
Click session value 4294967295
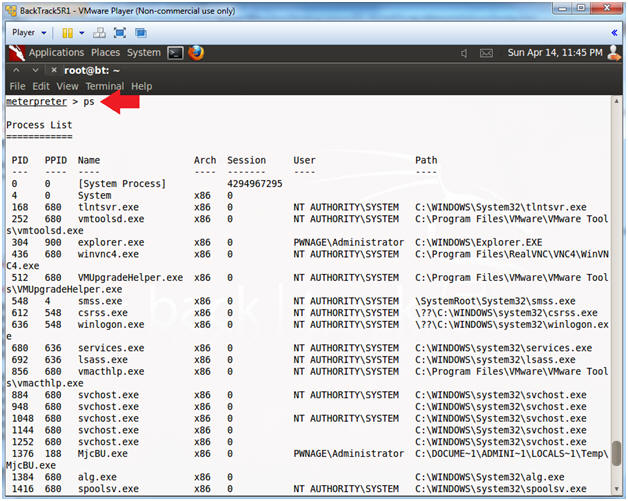click(x=255, y=184)
